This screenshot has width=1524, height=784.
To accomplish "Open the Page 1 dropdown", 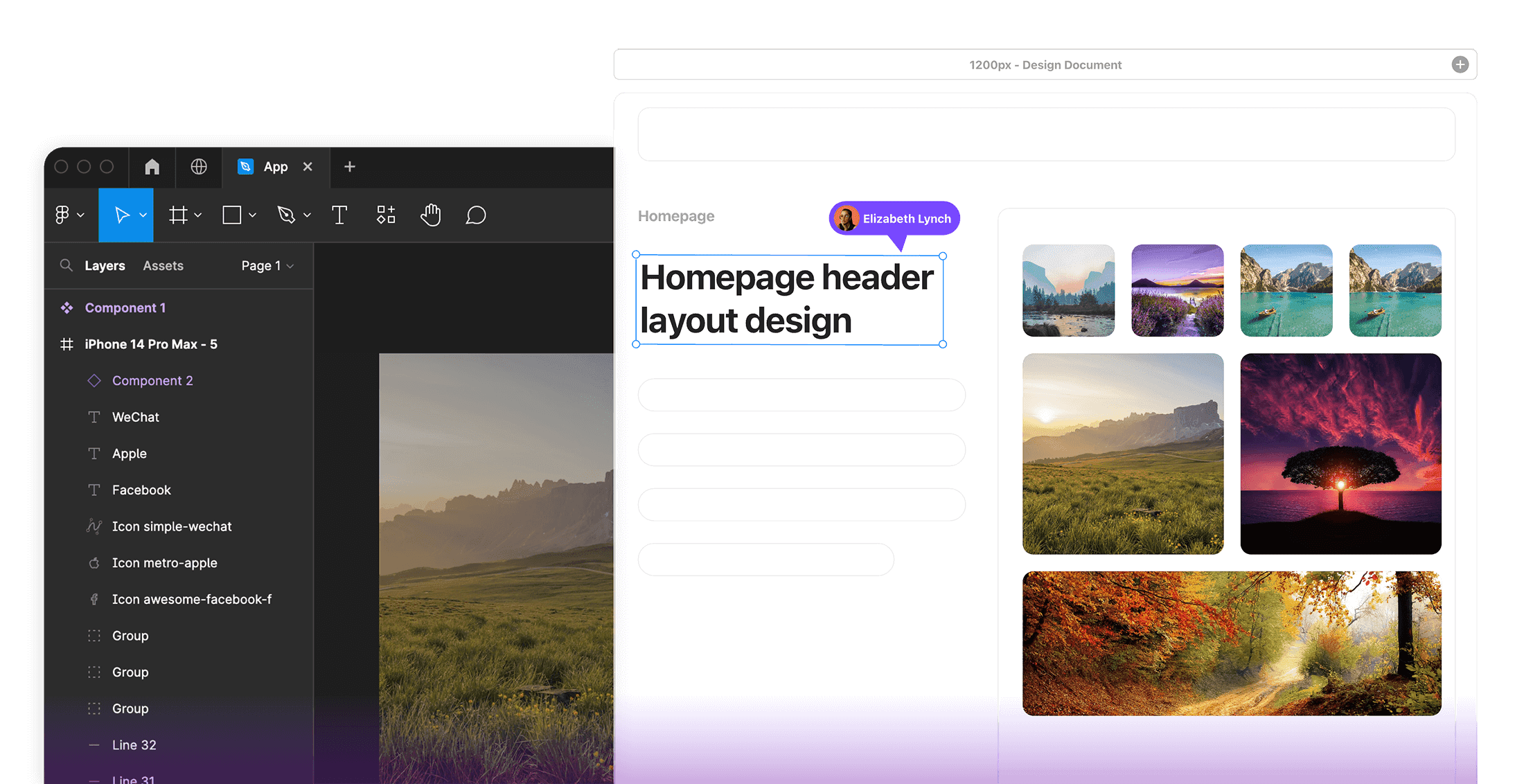I will click(267, 266).
